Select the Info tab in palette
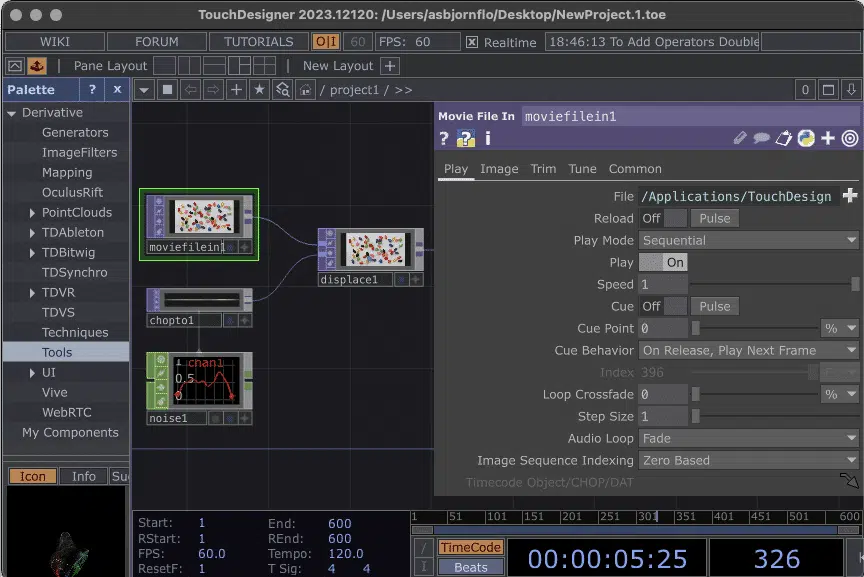Image resolution: width=864 pixels, height=577 pixels. (83, 476)
